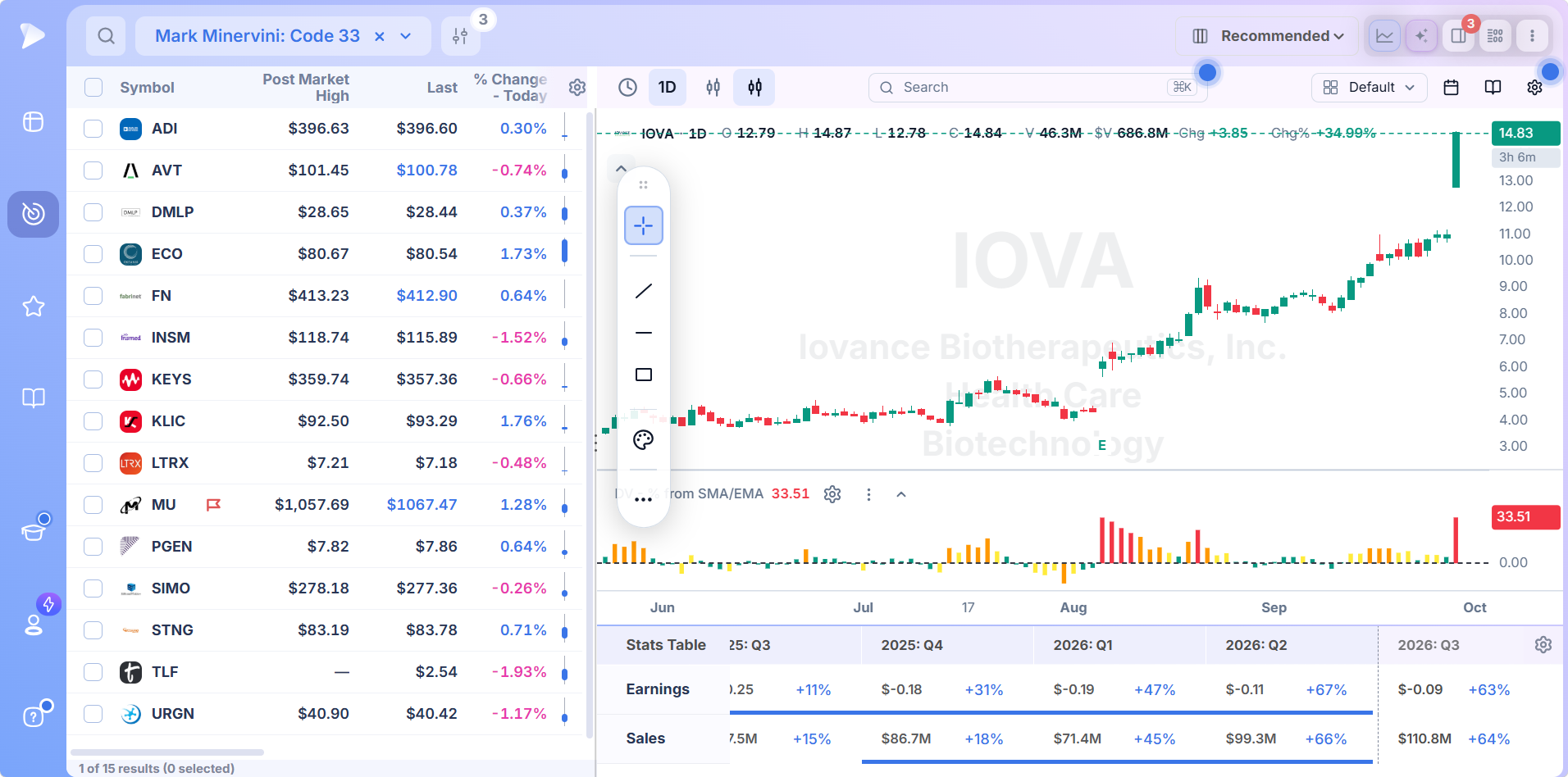Toggle the side panel layout icon

pos(1458,36)
